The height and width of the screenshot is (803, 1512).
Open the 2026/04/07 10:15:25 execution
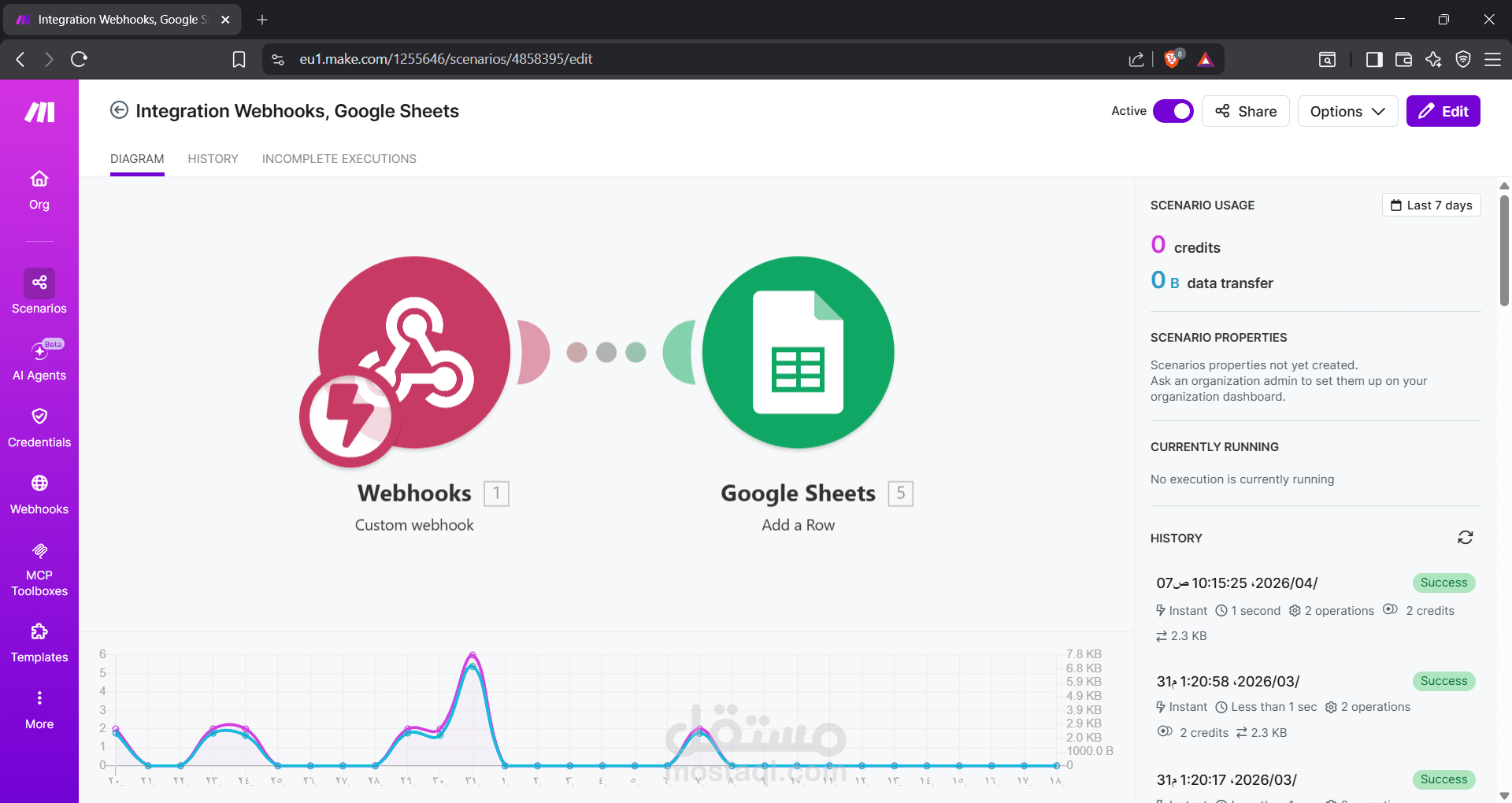pos(1236,583)
